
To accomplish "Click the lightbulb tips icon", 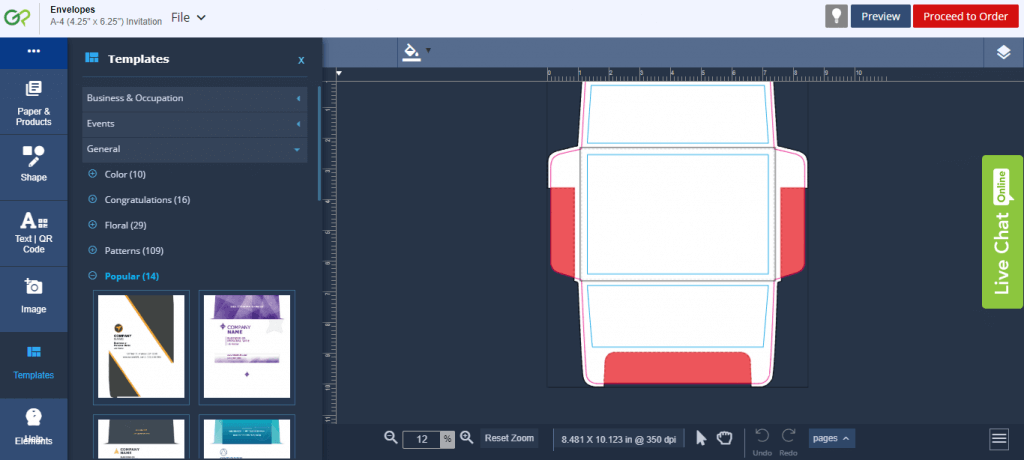I will (835, 16).
